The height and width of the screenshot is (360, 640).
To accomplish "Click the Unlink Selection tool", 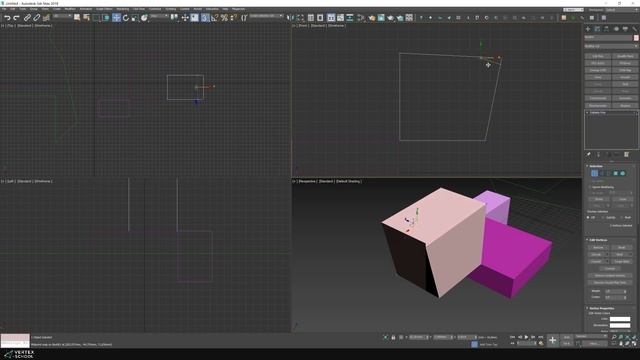I will pos(36,18).
